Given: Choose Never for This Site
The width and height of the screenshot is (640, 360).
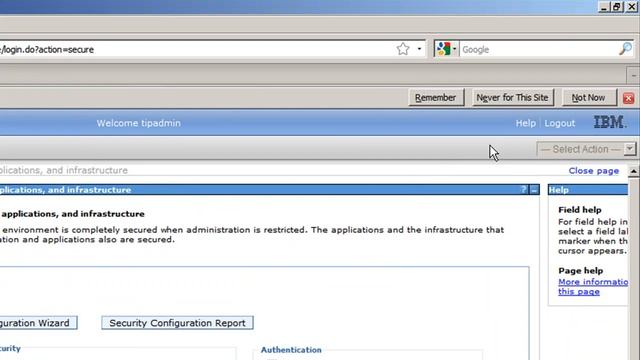Looking at the screenshot, I should [x=512, y=98].
